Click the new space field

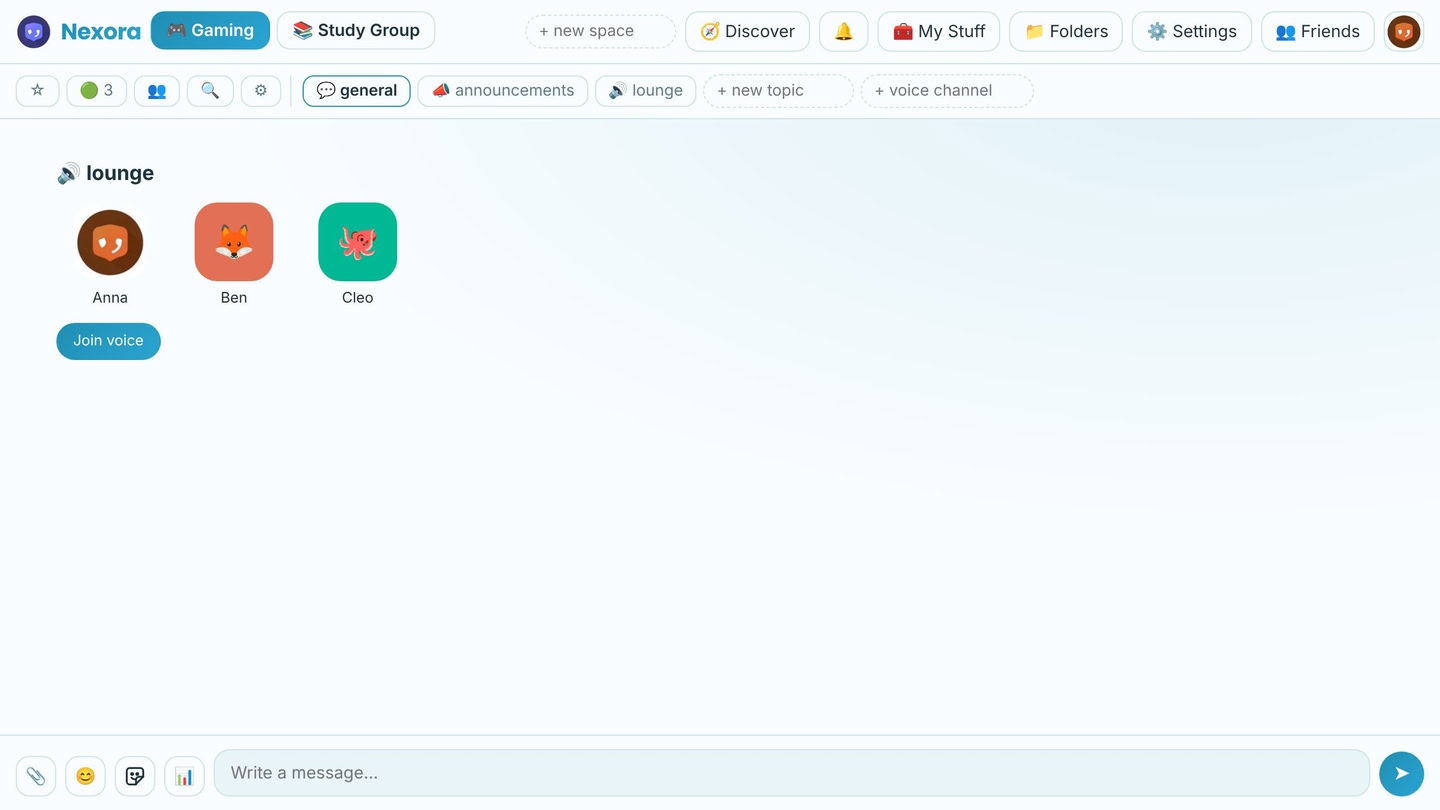(601, 31)
